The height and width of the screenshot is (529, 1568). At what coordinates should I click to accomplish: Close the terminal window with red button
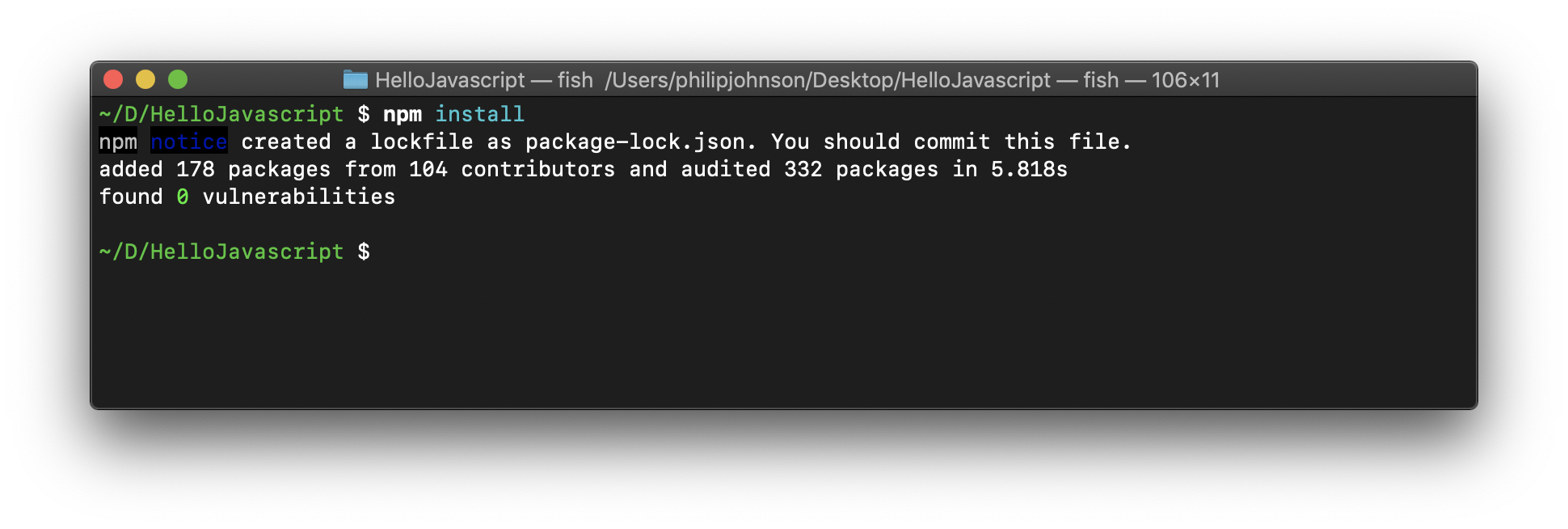(113, 79)
